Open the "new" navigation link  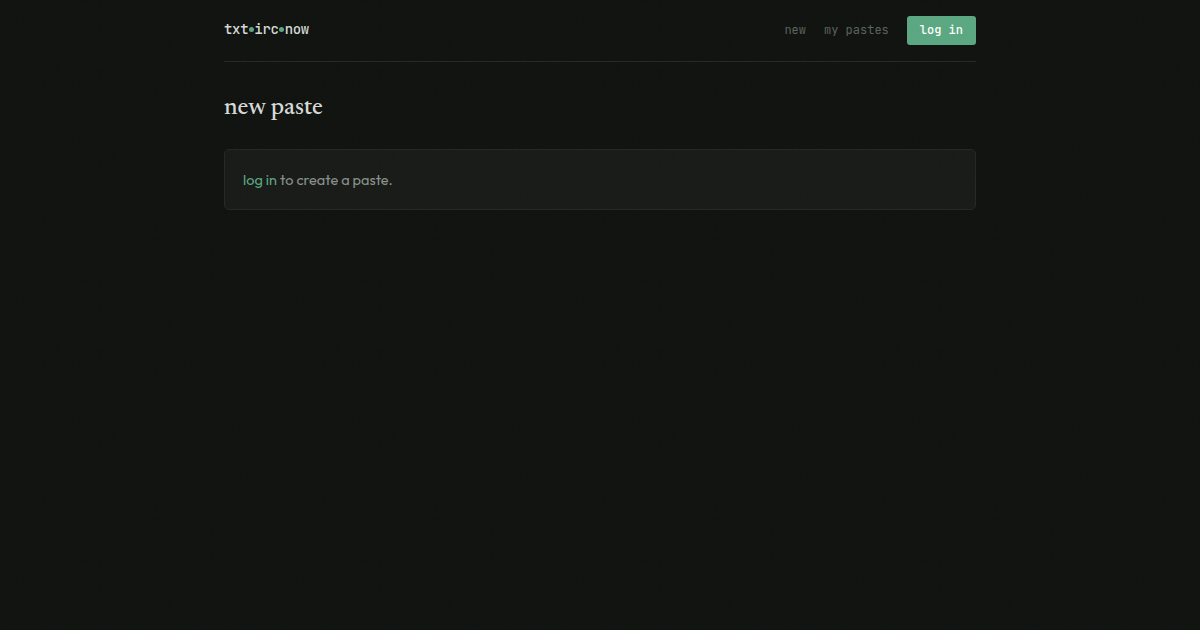[795, 30]
